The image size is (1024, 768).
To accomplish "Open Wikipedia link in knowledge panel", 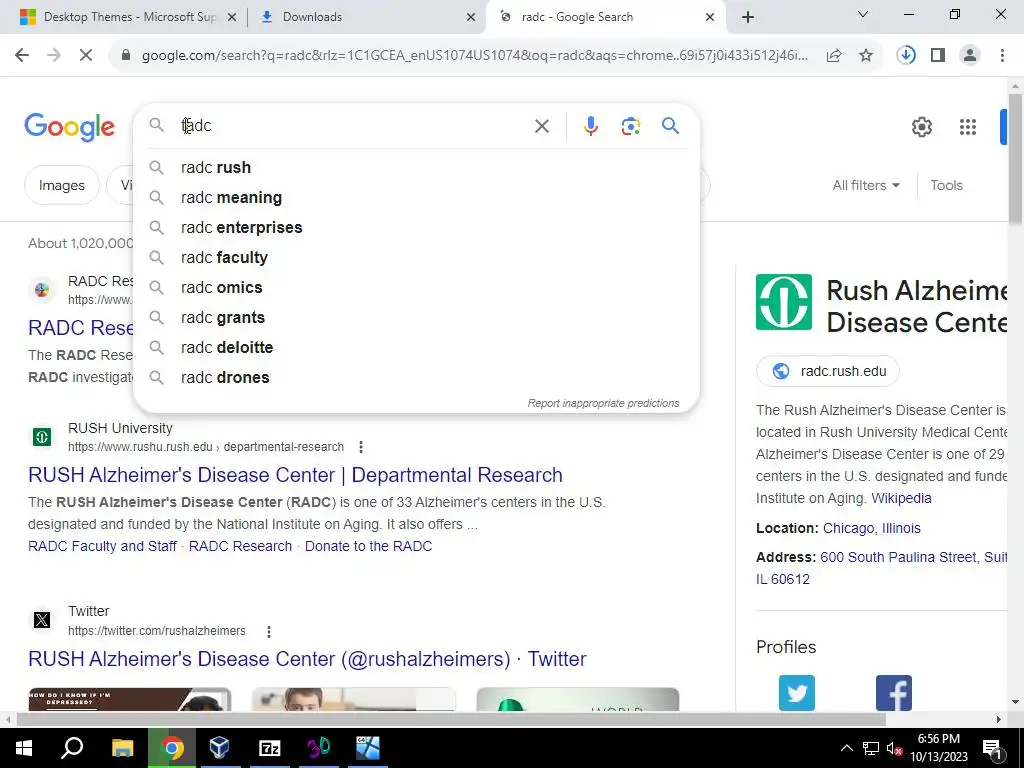I will click(901, 498).
